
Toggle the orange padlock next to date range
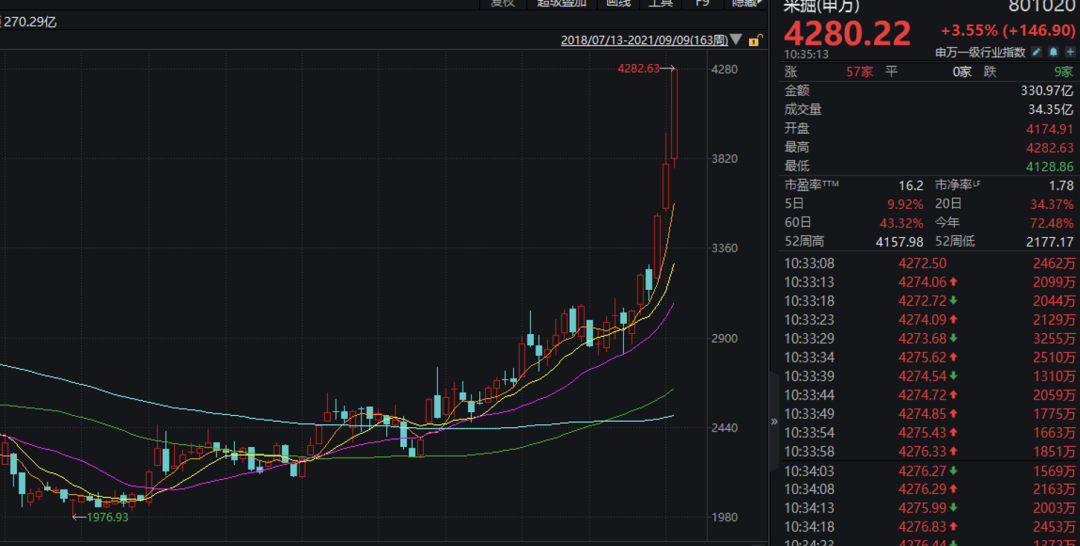click(755, 40)
